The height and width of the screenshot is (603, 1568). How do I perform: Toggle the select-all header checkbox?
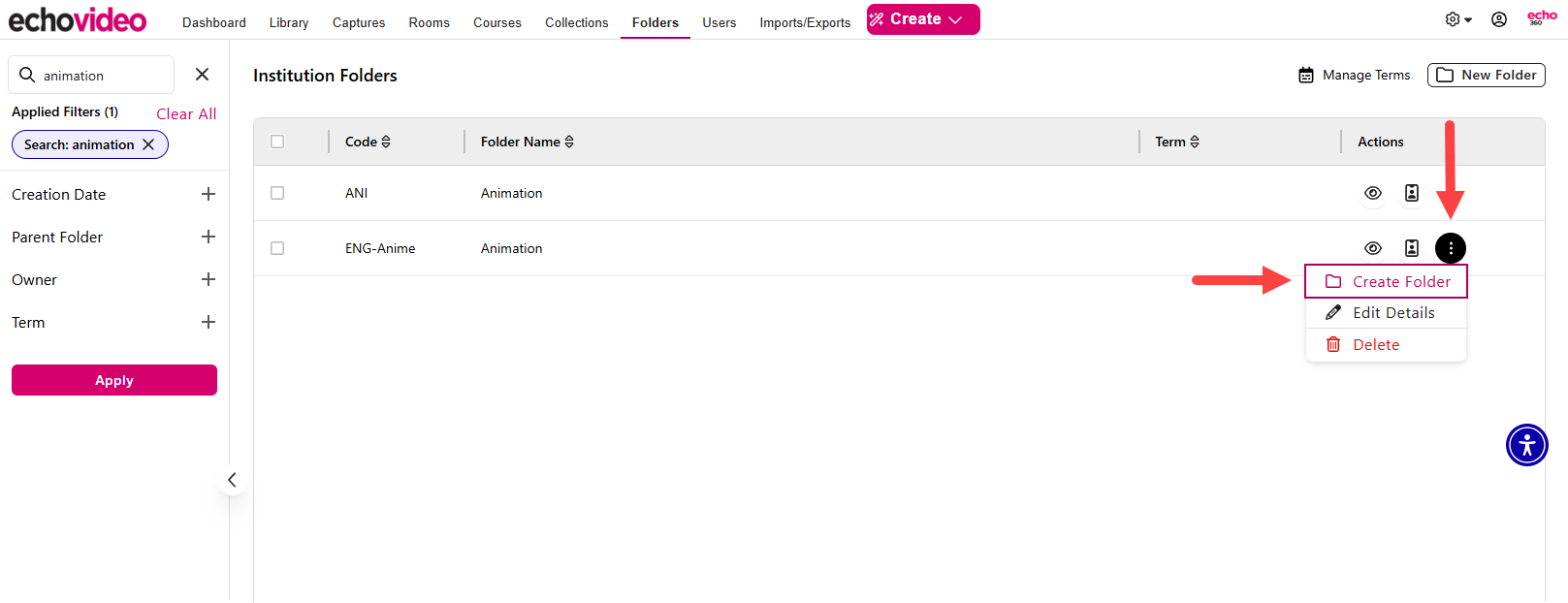(277, 142)
